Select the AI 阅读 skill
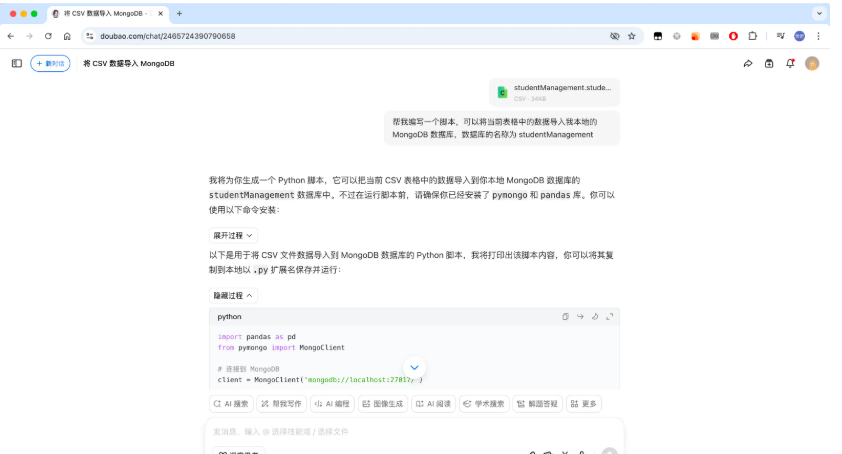This screenshot has height=454, width=842. [x=433, y=403]
